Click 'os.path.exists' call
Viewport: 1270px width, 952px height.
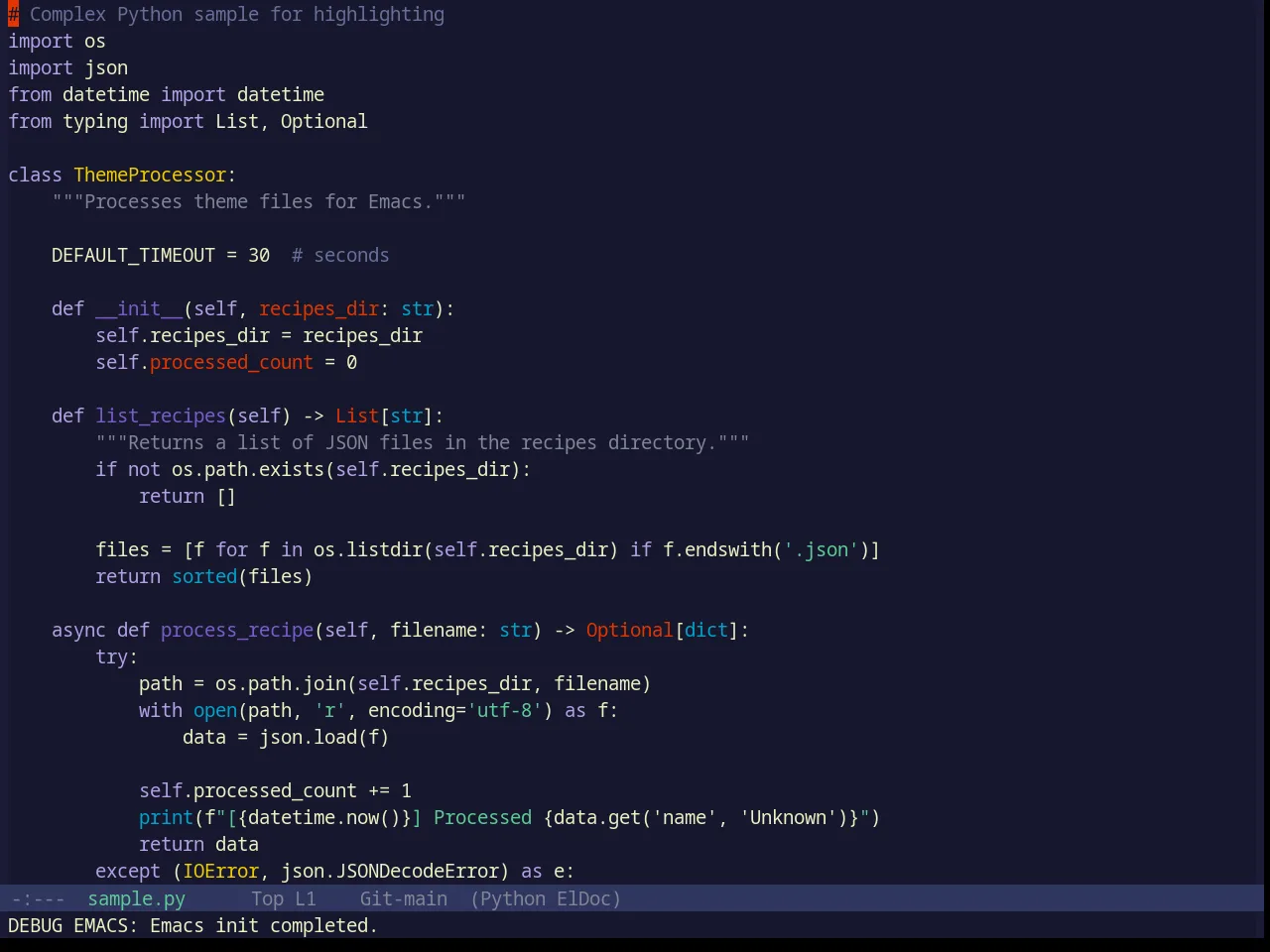(x=248, y=469)
